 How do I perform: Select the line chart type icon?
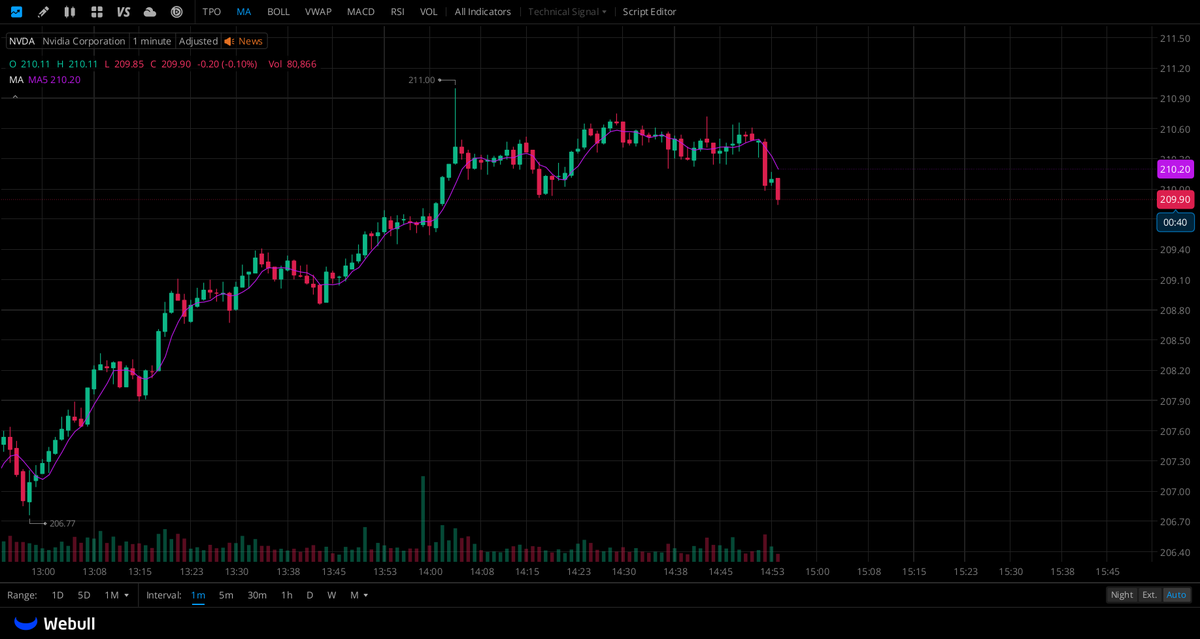(x=16, y=12)
